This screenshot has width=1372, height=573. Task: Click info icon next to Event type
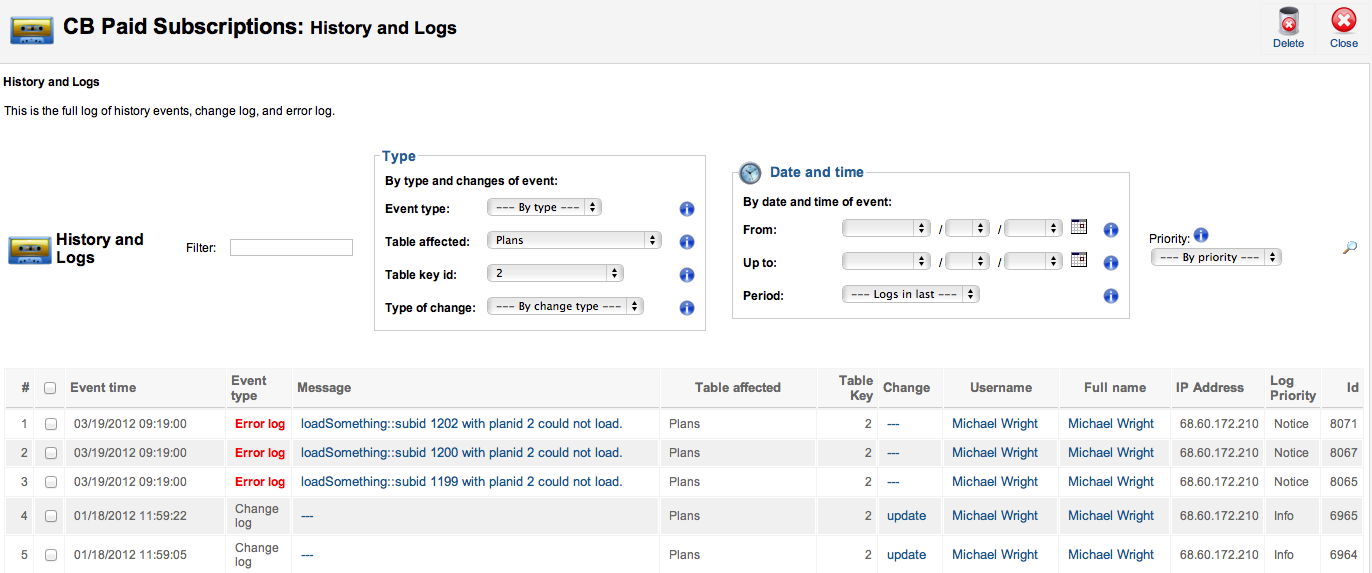(x=687, y=209)
